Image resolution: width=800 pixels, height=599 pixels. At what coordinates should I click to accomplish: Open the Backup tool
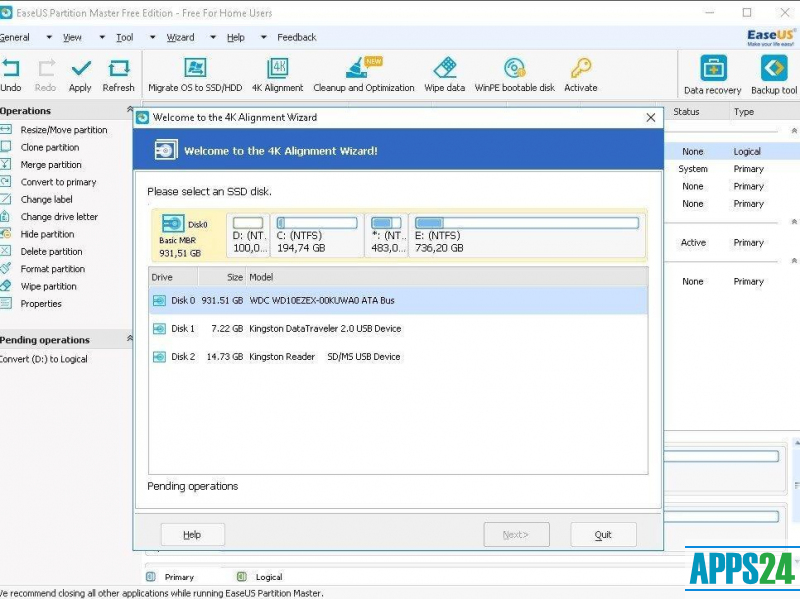[x=774, y=75]
